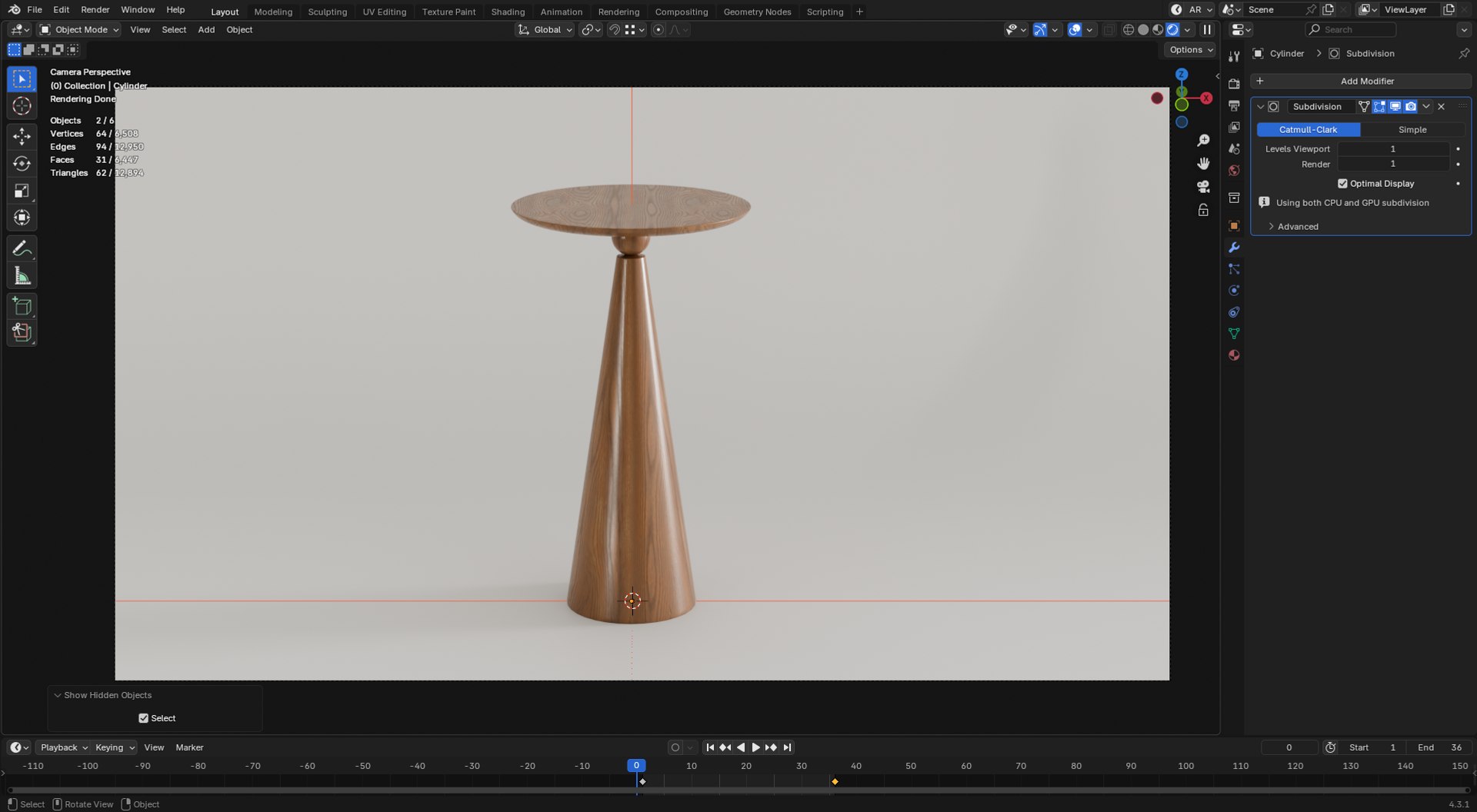Open the Output properties tab
Screen dimensions: 1477x812
coord(1234,105)
